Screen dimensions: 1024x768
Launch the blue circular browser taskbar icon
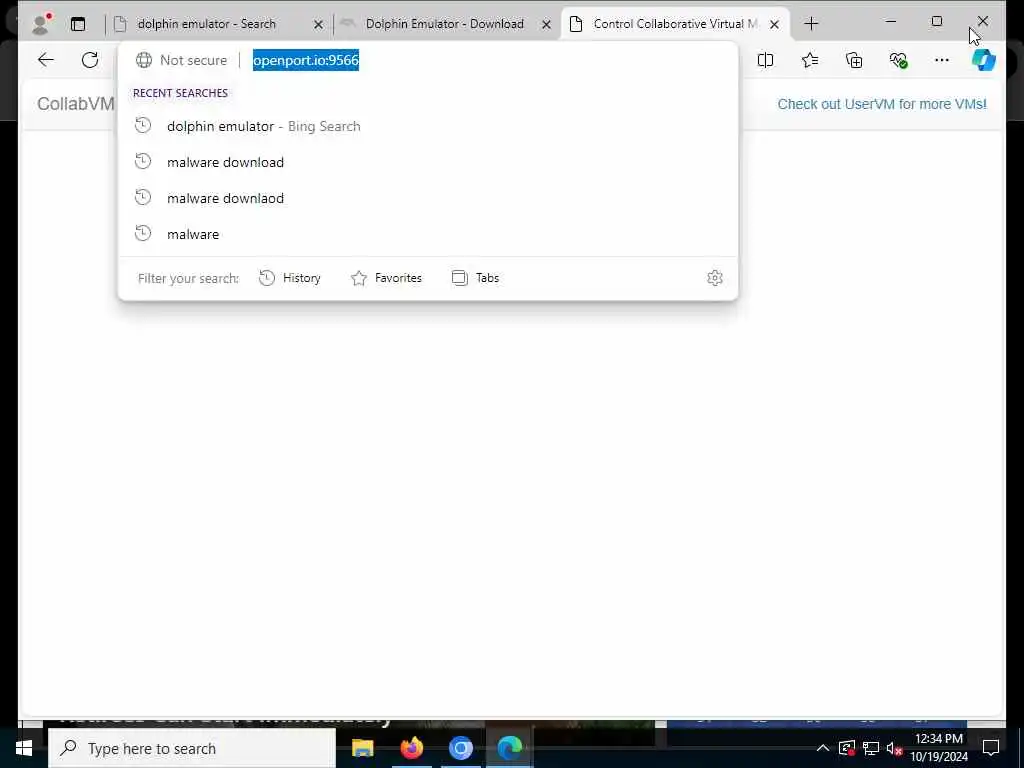point(460,748)
